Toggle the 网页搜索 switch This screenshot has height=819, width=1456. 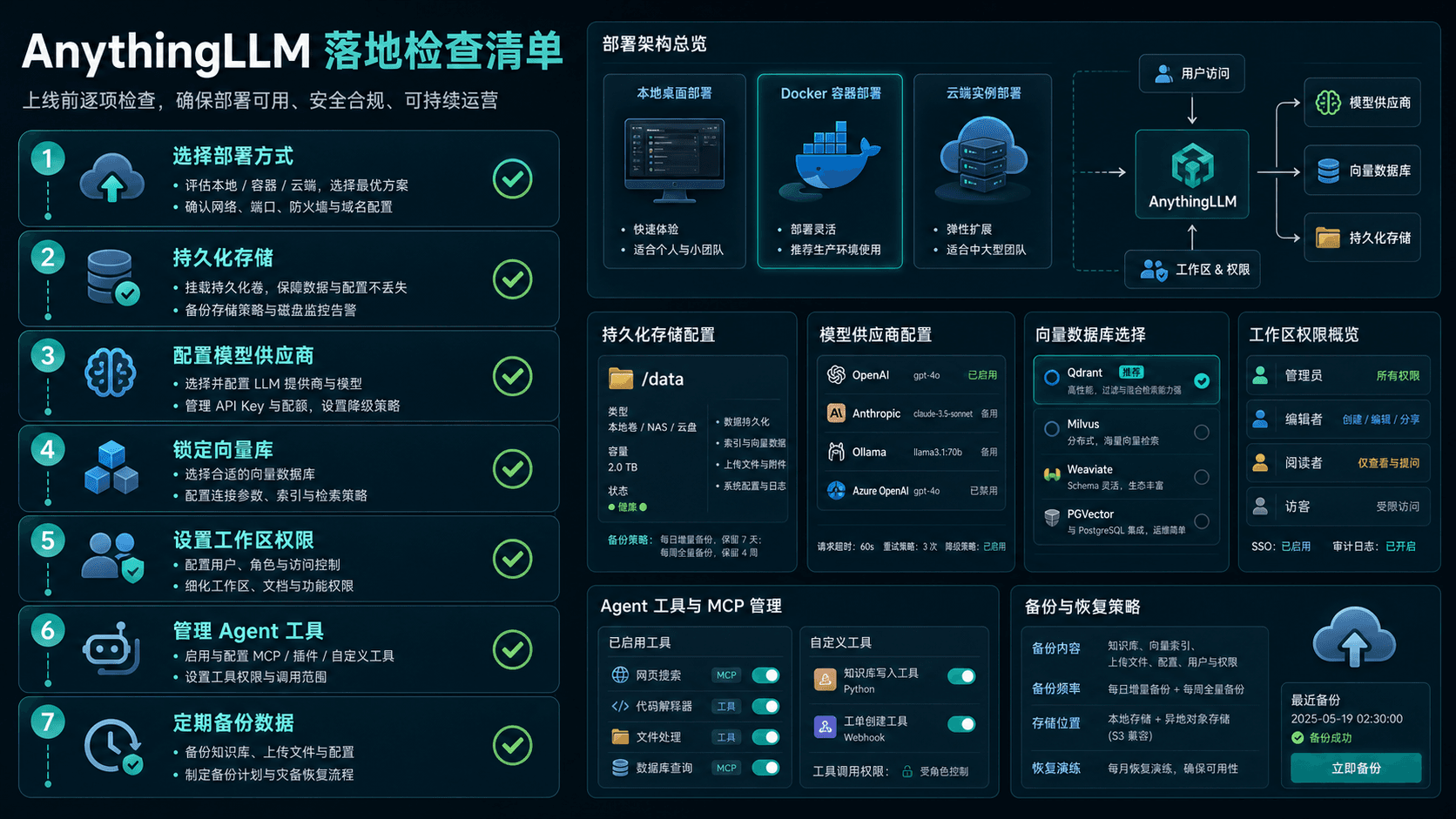(x=765, y=675)
